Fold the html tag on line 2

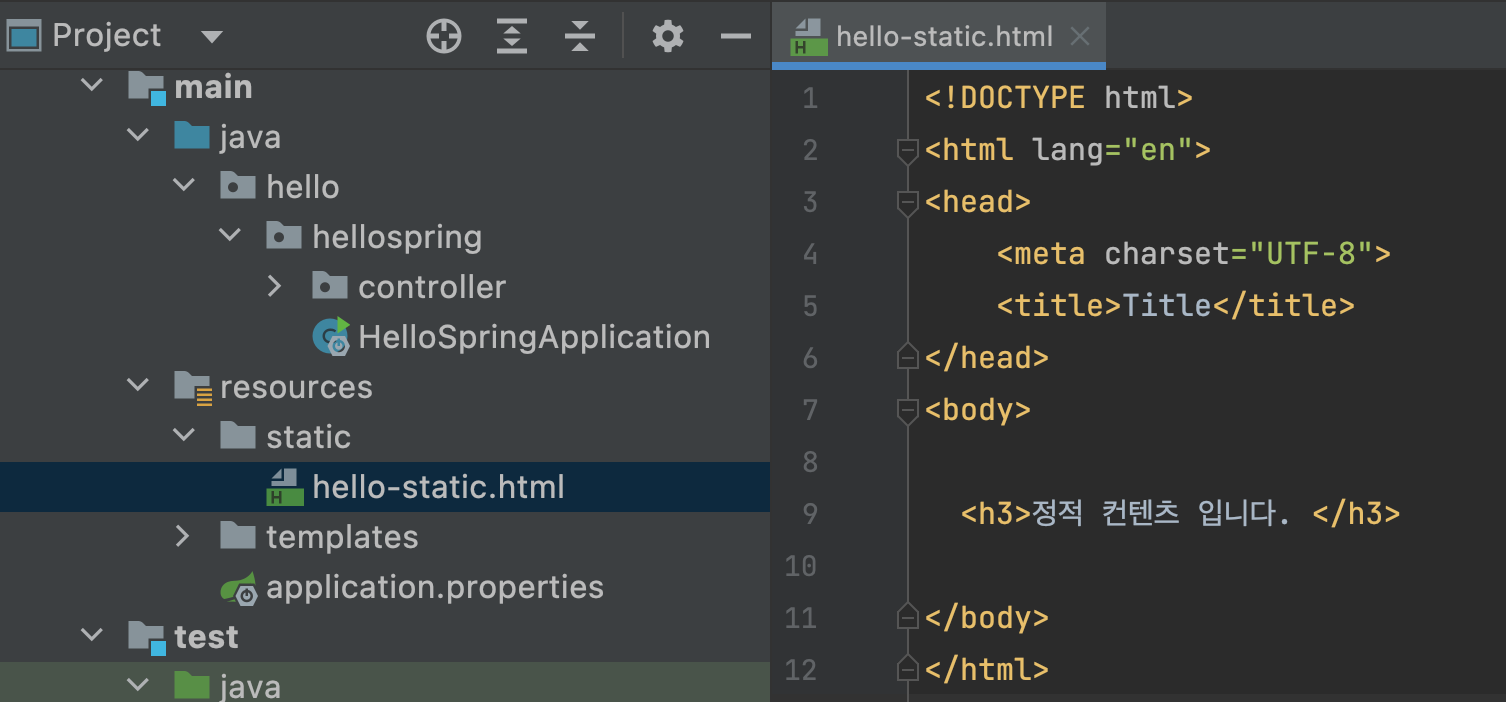pyautogui.click(x=907, y=151)
